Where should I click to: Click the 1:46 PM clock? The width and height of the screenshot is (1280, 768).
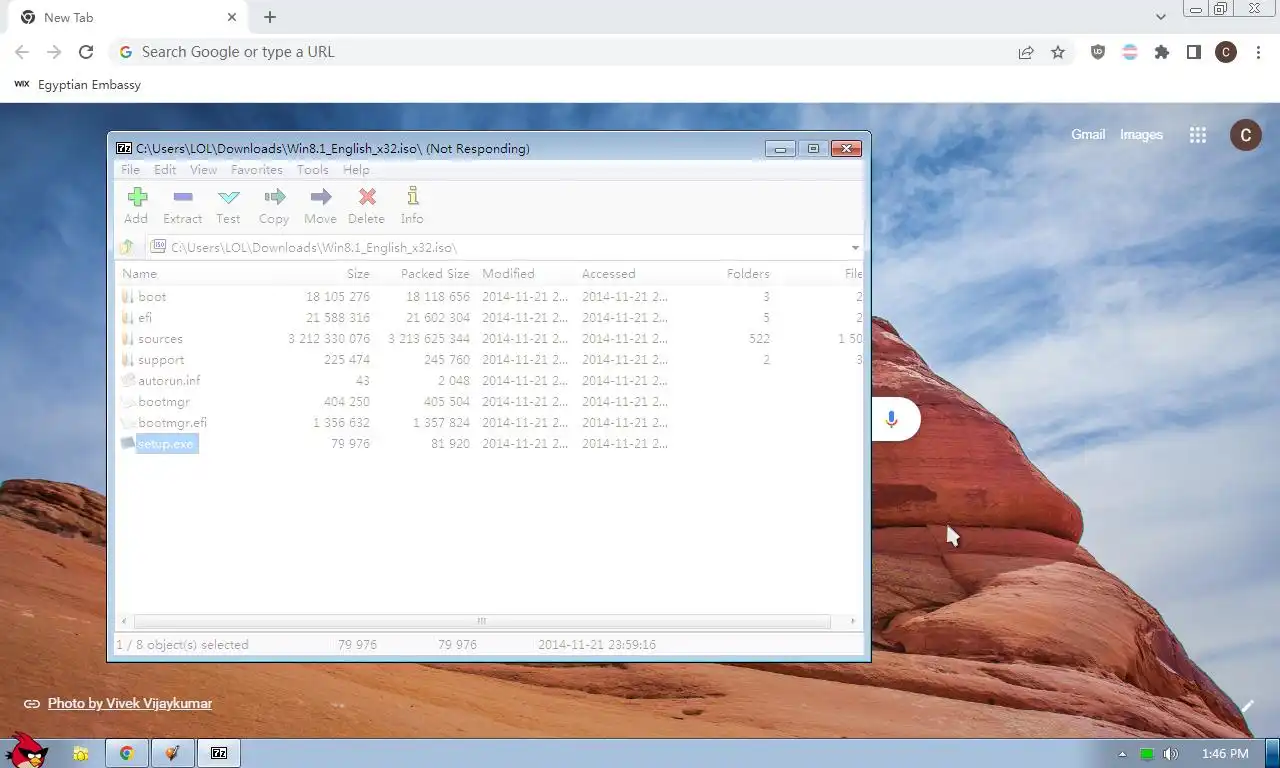pyautogui.click(x=1225, y=754)
